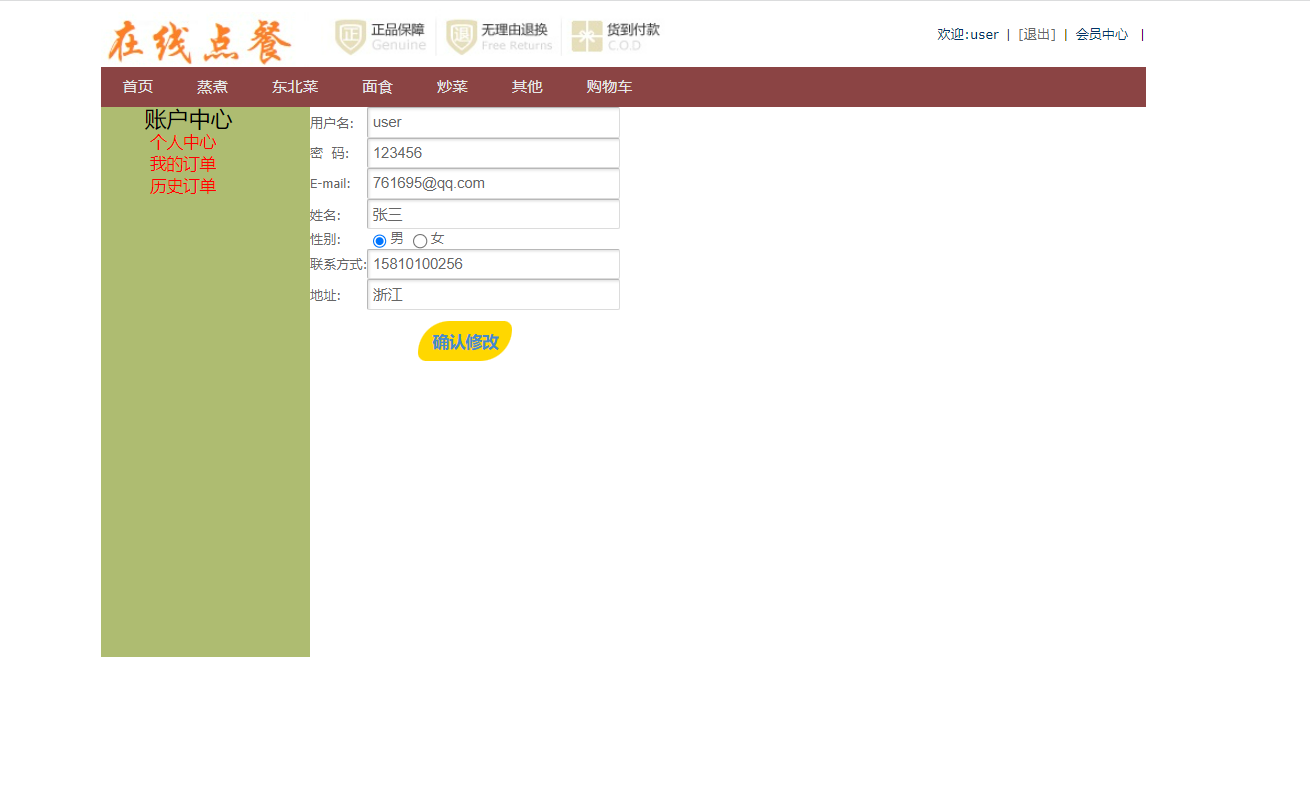Click the 无理由退换 Free Returns badge
Screen dimensions: 1310x796
click(499, 36)
